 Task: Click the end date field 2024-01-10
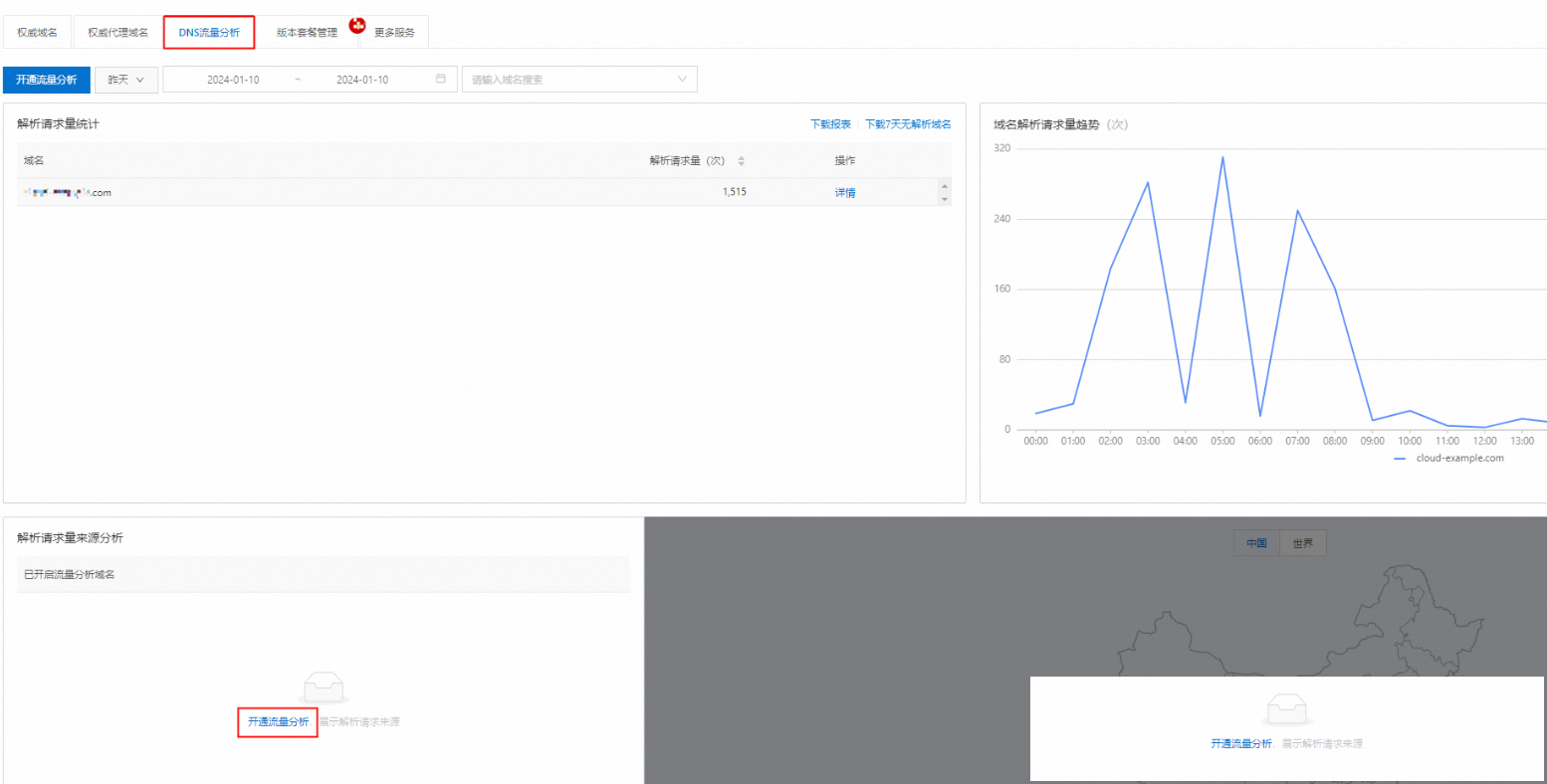click(x=362, y=80)
